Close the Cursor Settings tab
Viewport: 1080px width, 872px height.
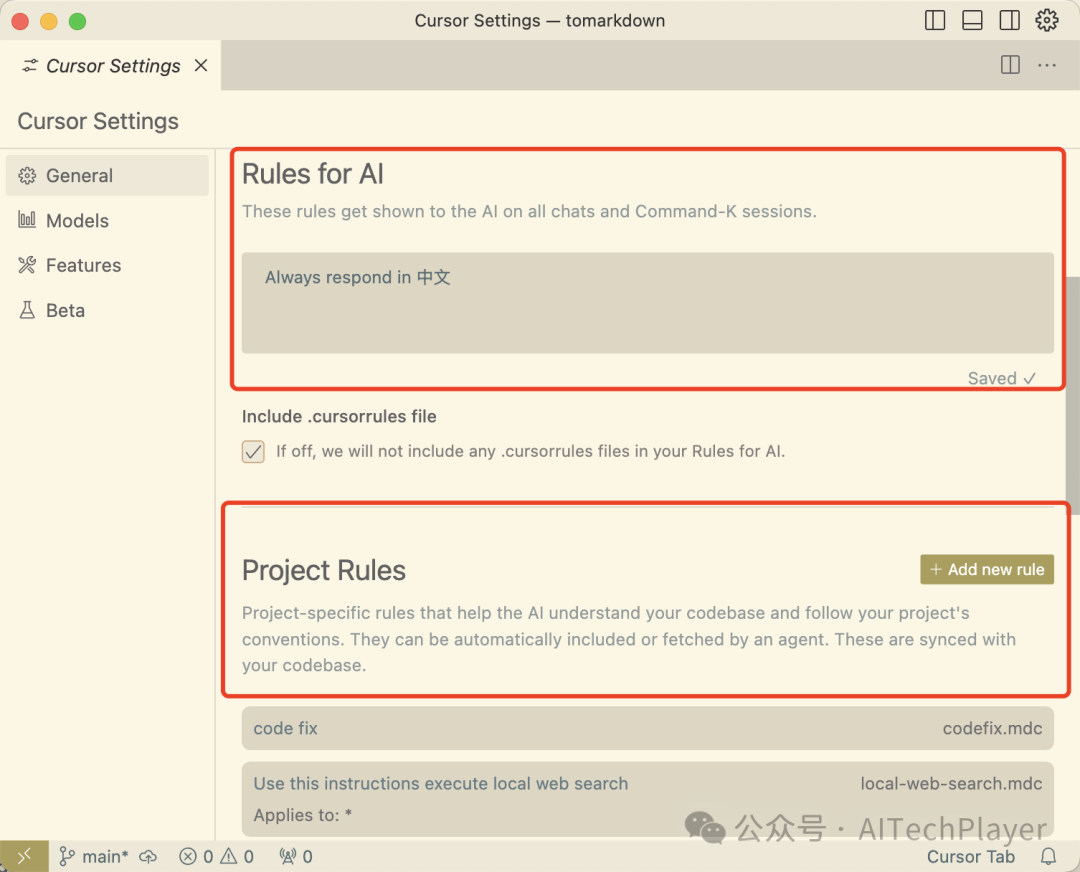[201, 65]
